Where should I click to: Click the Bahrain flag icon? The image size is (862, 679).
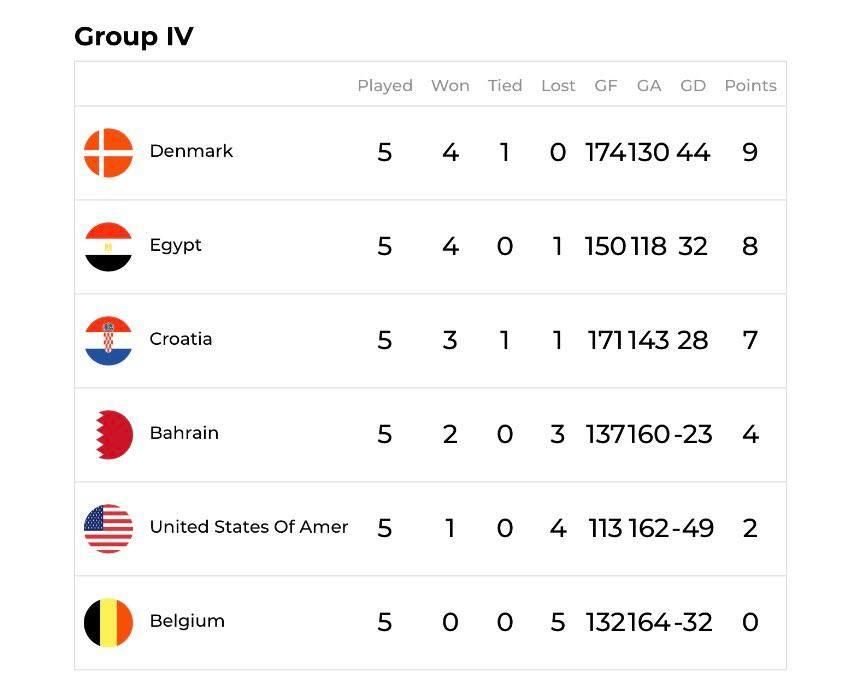click(114, 435)
